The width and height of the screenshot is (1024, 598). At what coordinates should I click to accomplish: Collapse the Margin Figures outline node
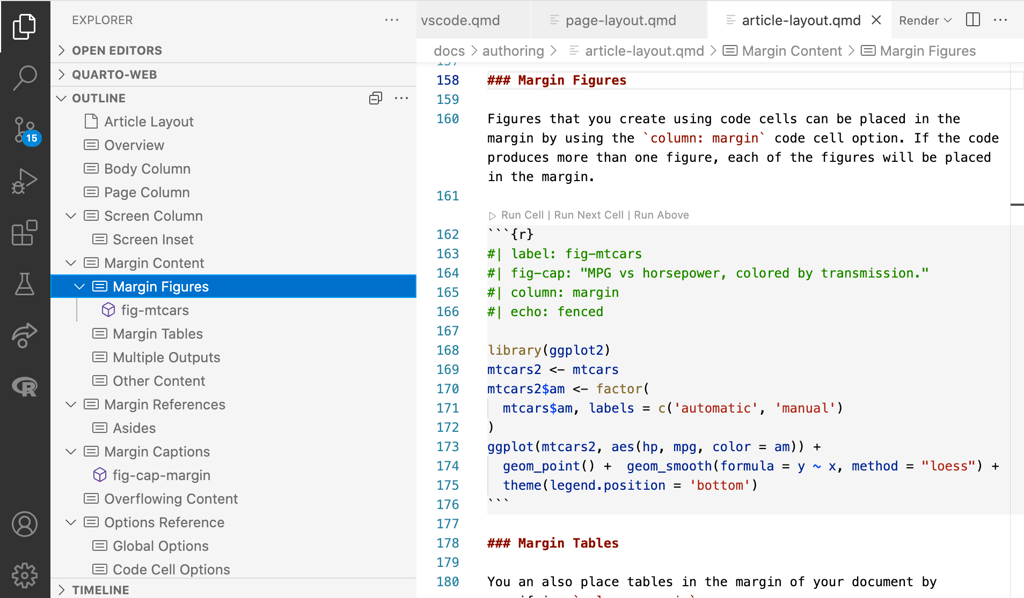[80, 287]
